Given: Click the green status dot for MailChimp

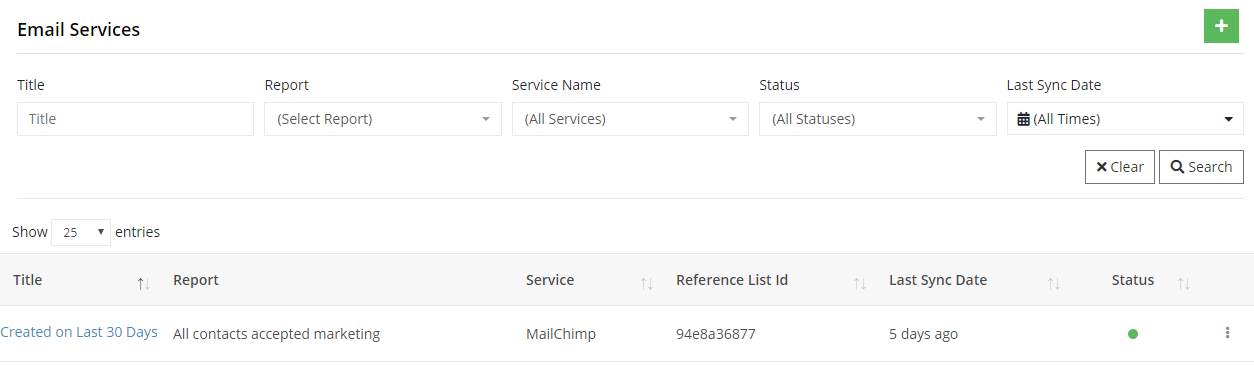Looking at the screenshot, I should pyautogui.click(x=1133, y=334).
